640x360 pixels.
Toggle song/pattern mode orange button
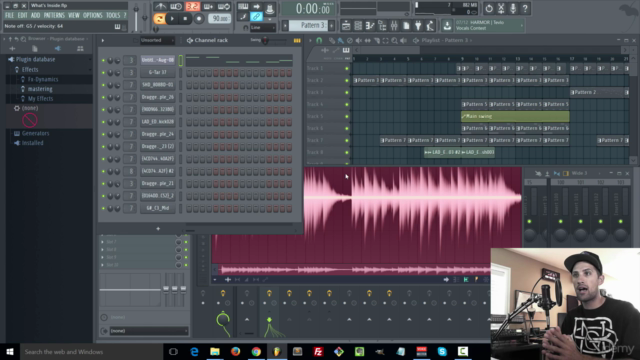(x=159, y=18)
